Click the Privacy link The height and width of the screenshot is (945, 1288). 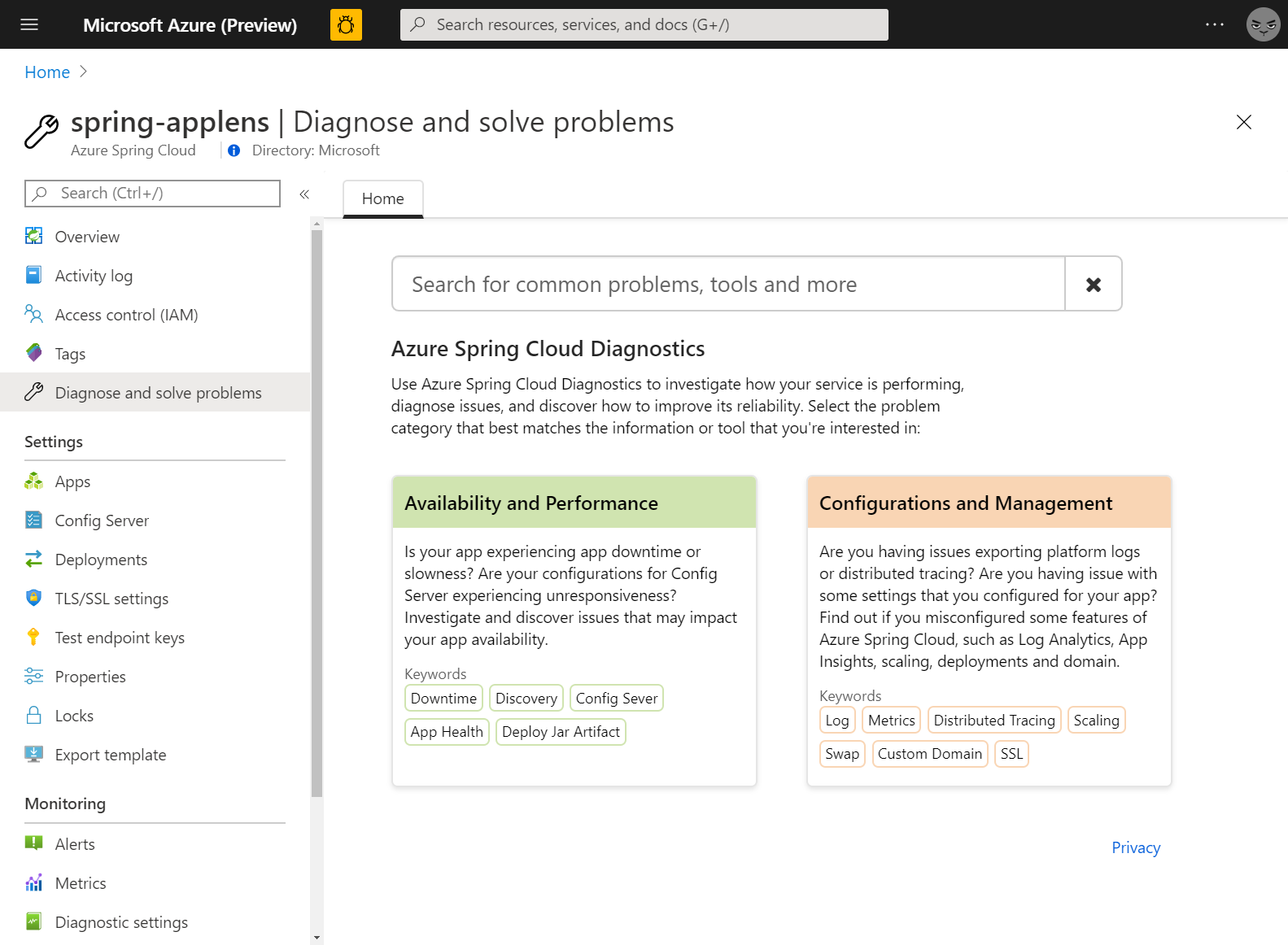click(1136, 847)
